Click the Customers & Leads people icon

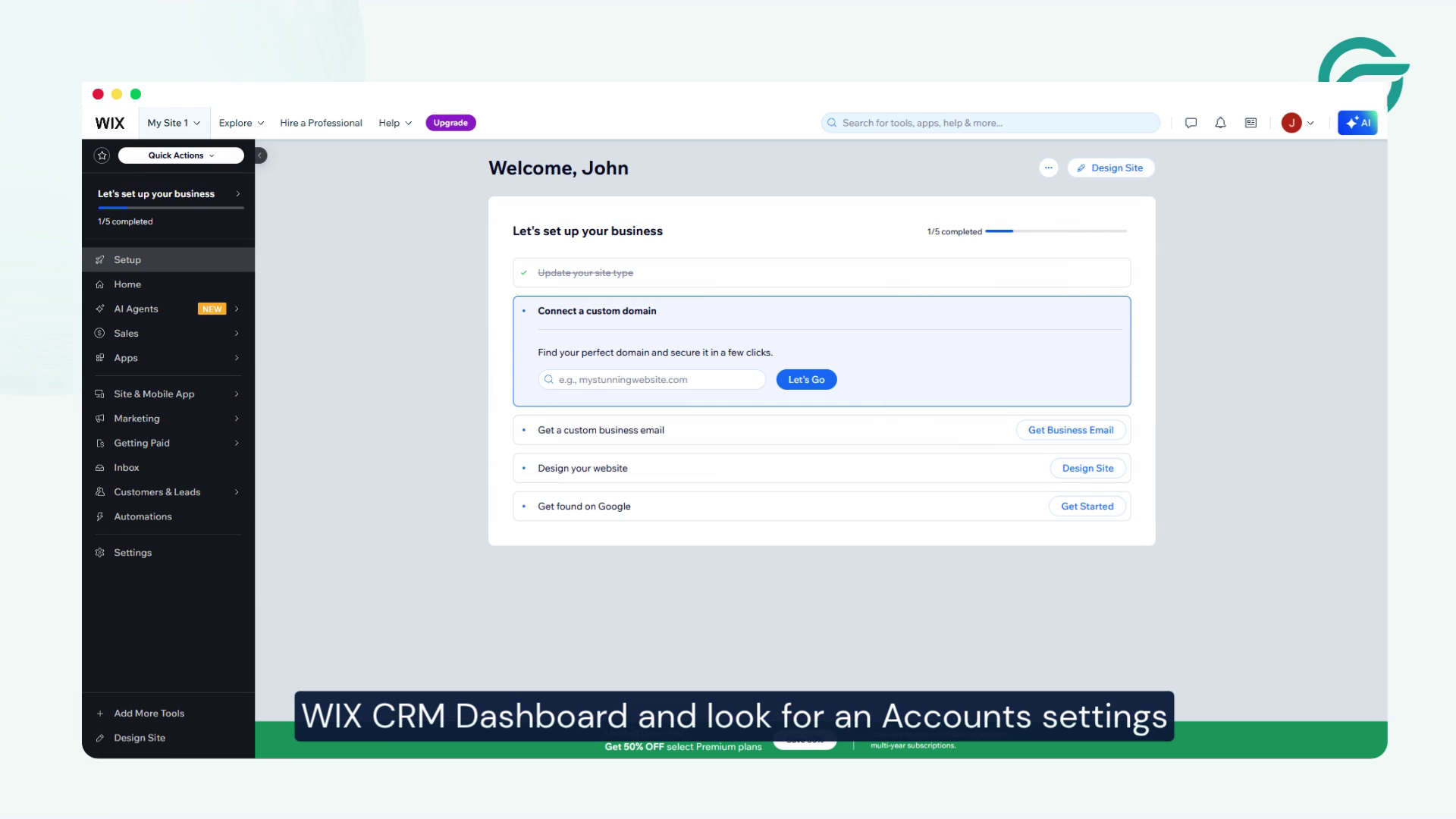pos(99,492)
